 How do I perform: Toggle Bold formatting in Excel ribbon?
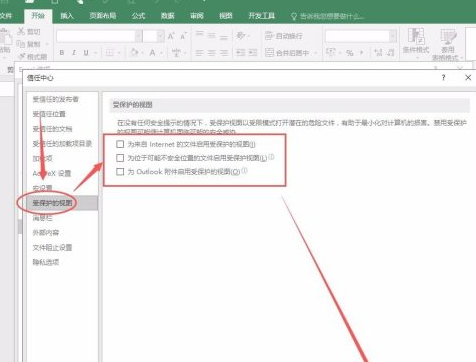(x=62, y=53)
